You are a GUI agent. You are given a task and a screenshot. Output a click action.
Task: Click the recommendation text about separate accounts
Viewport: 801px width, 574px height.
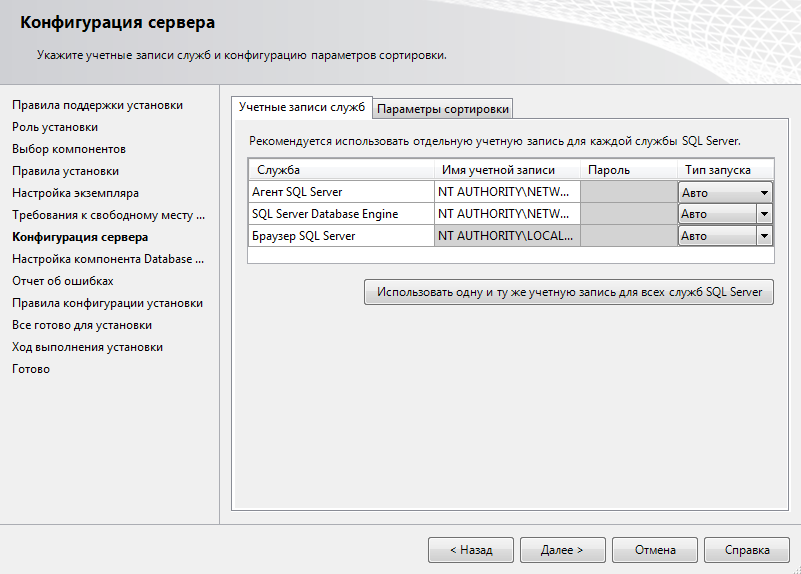(x=494, y=141)
